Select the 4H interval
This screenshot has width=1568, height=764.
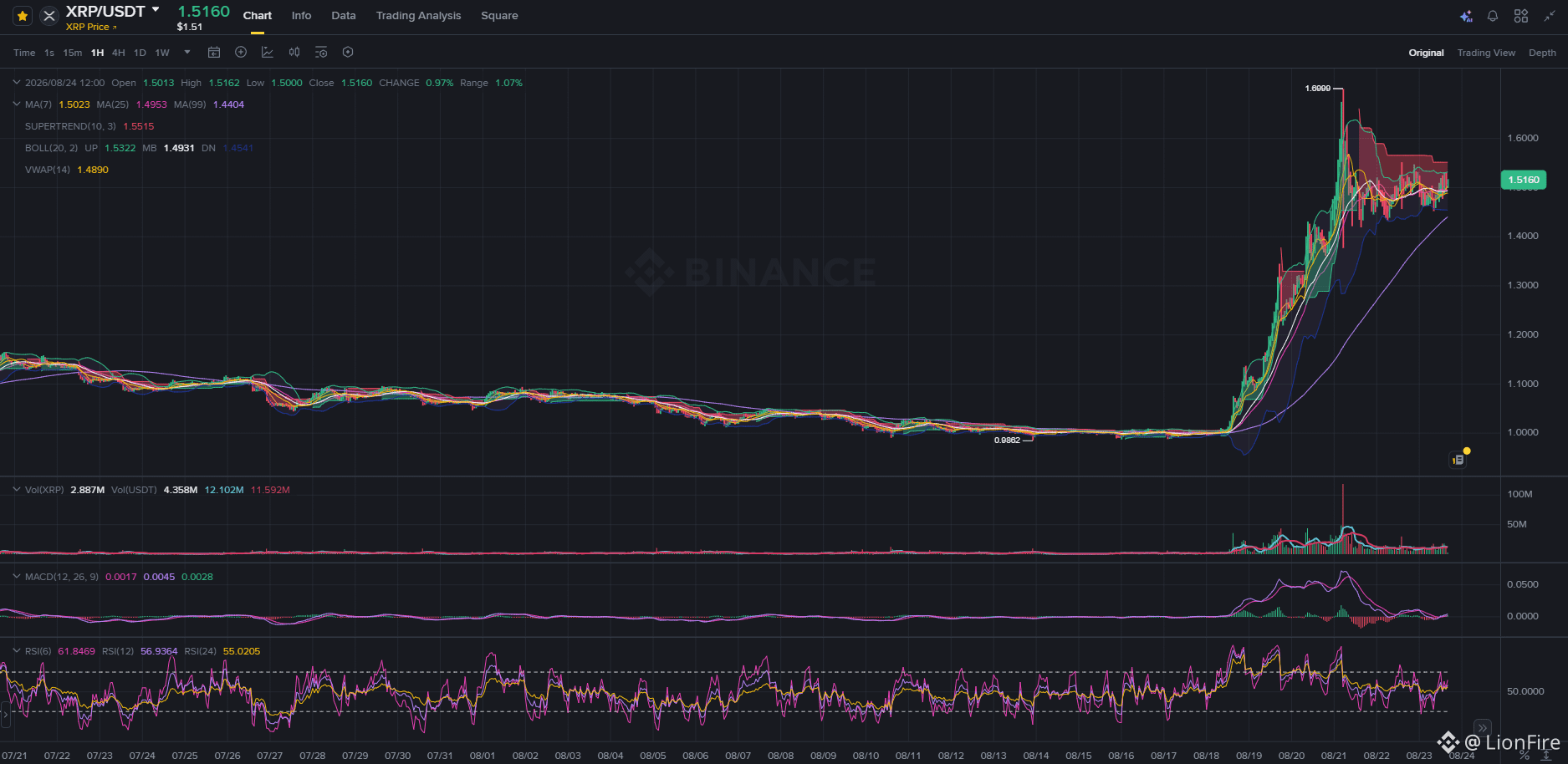pyautogui.click(x=119, y=53)
